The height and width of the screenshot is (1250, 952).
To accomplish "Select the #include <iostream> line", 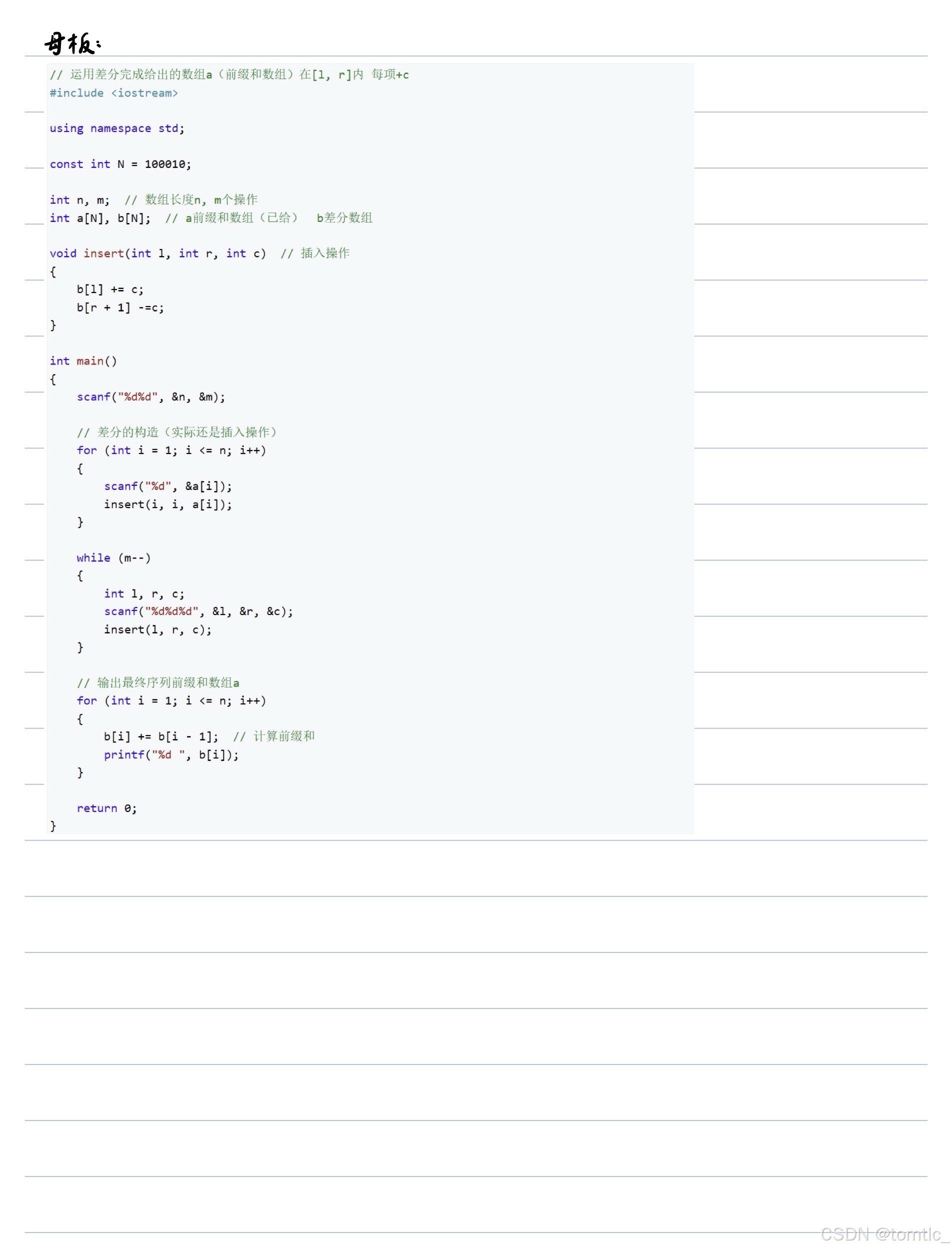I will point(113,93).
